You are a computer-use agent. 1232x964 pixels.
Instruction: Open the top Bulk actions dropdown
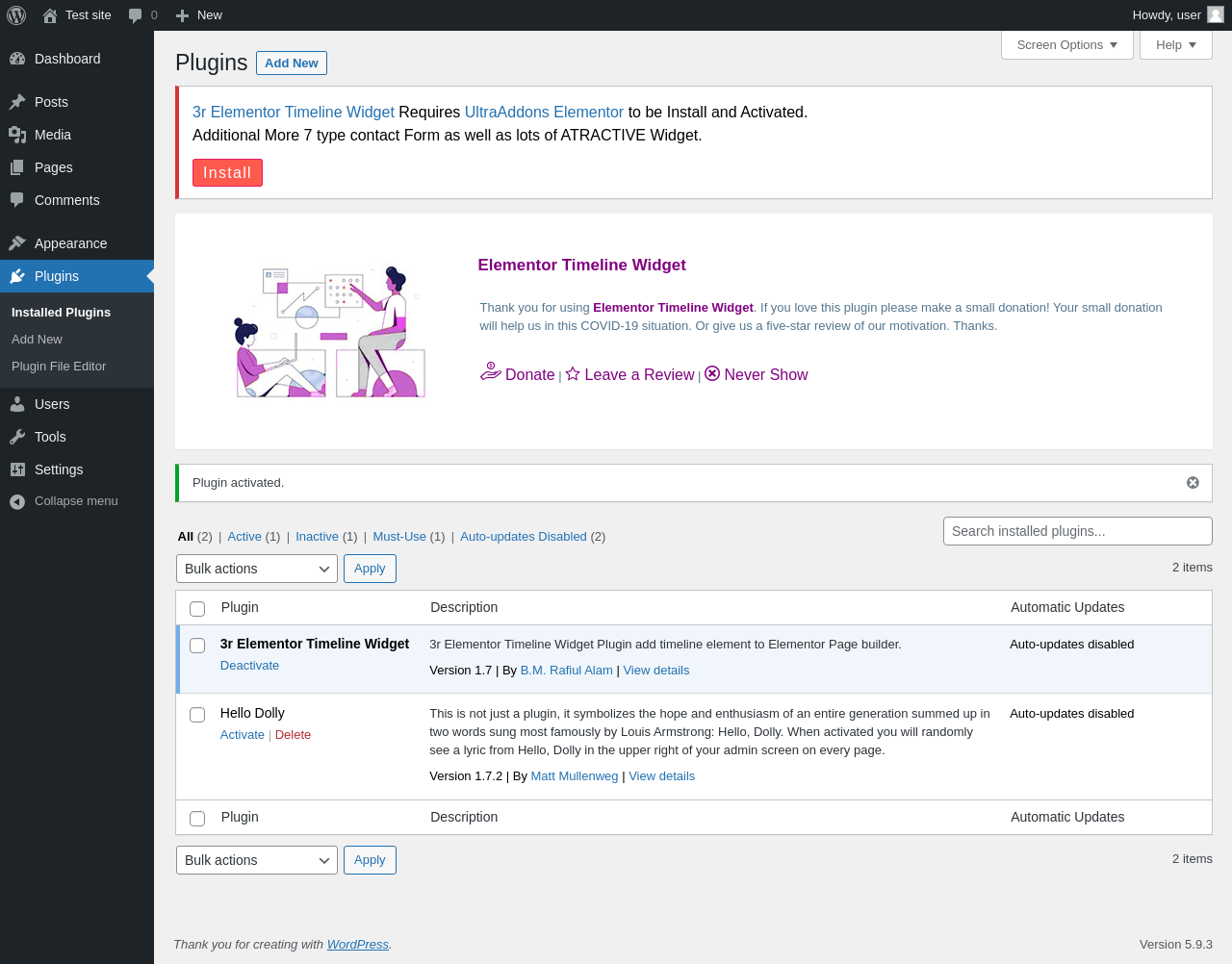pyautogui.click(x=257, y=569)
